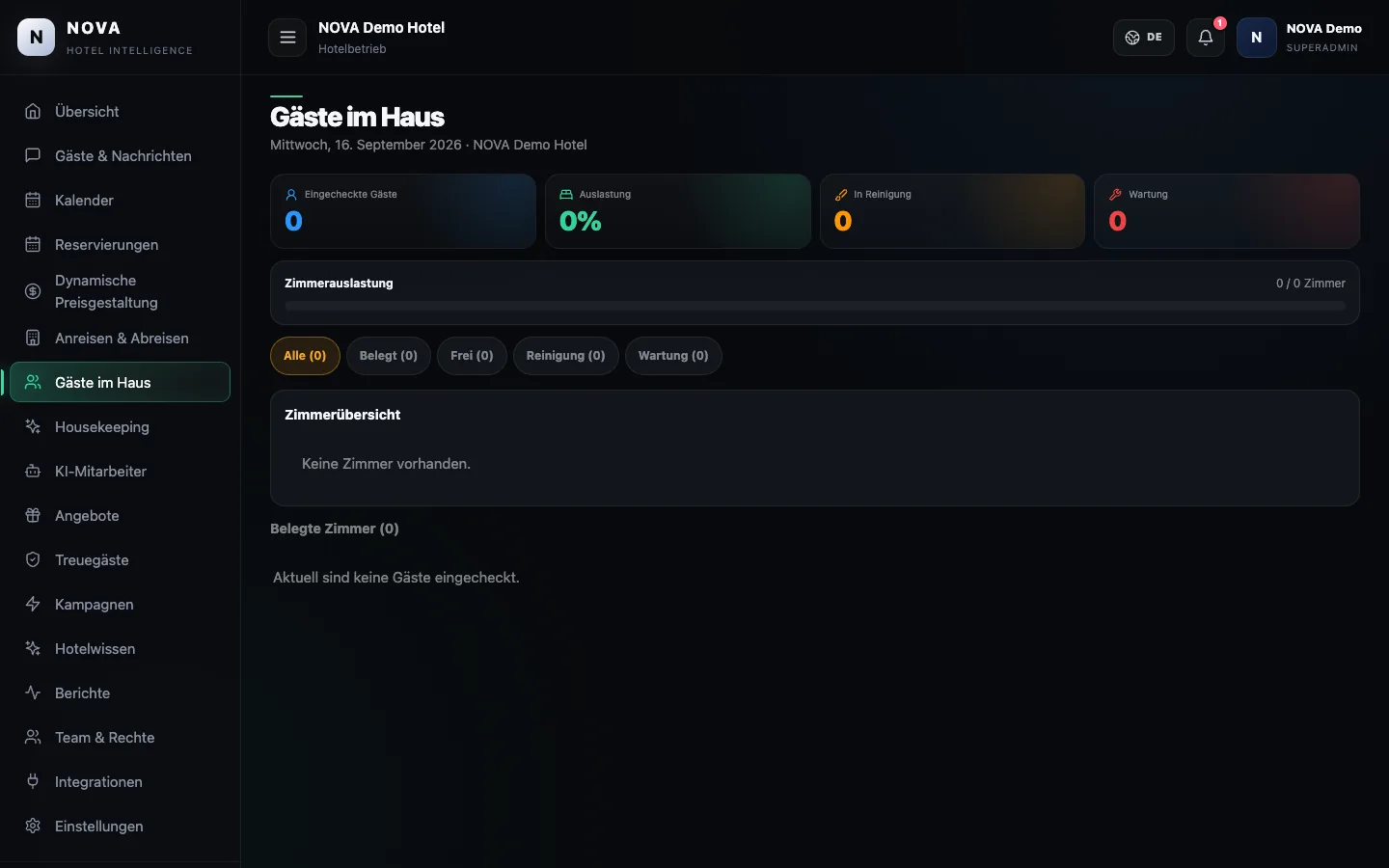This screenshot has width=1389, height=868.
Task: Open the notifications bell icon
Action: [x=1206, y=38]
